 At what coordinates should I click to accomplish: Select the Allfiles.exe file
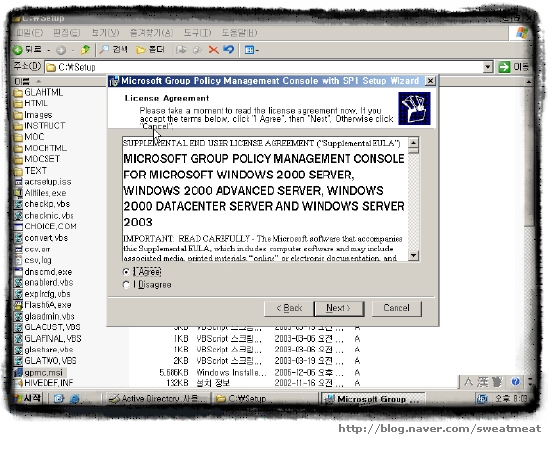coord(40,193)
